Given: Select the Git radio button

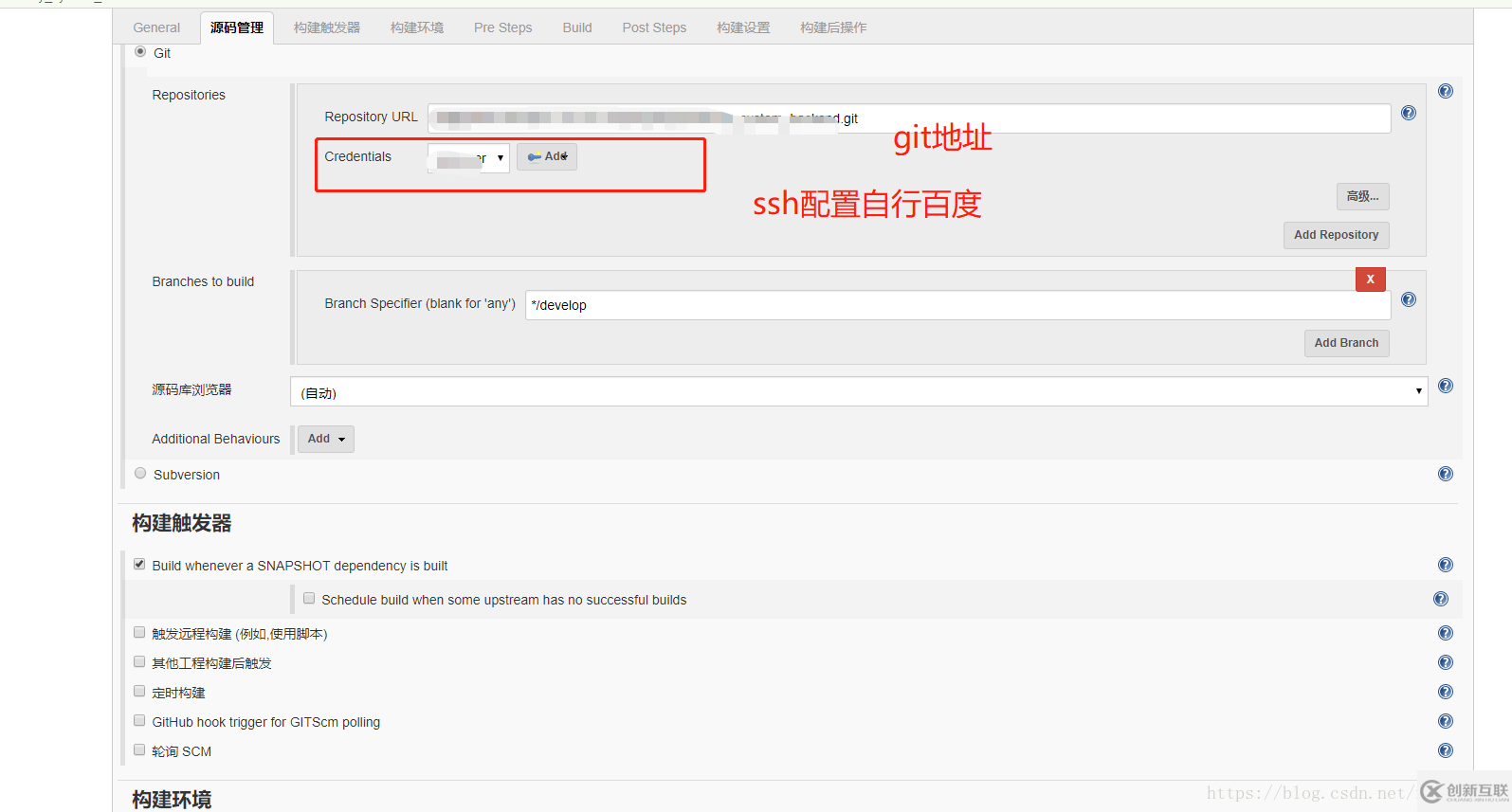Looking at the screenshot, I should click(x=140, y=52).
